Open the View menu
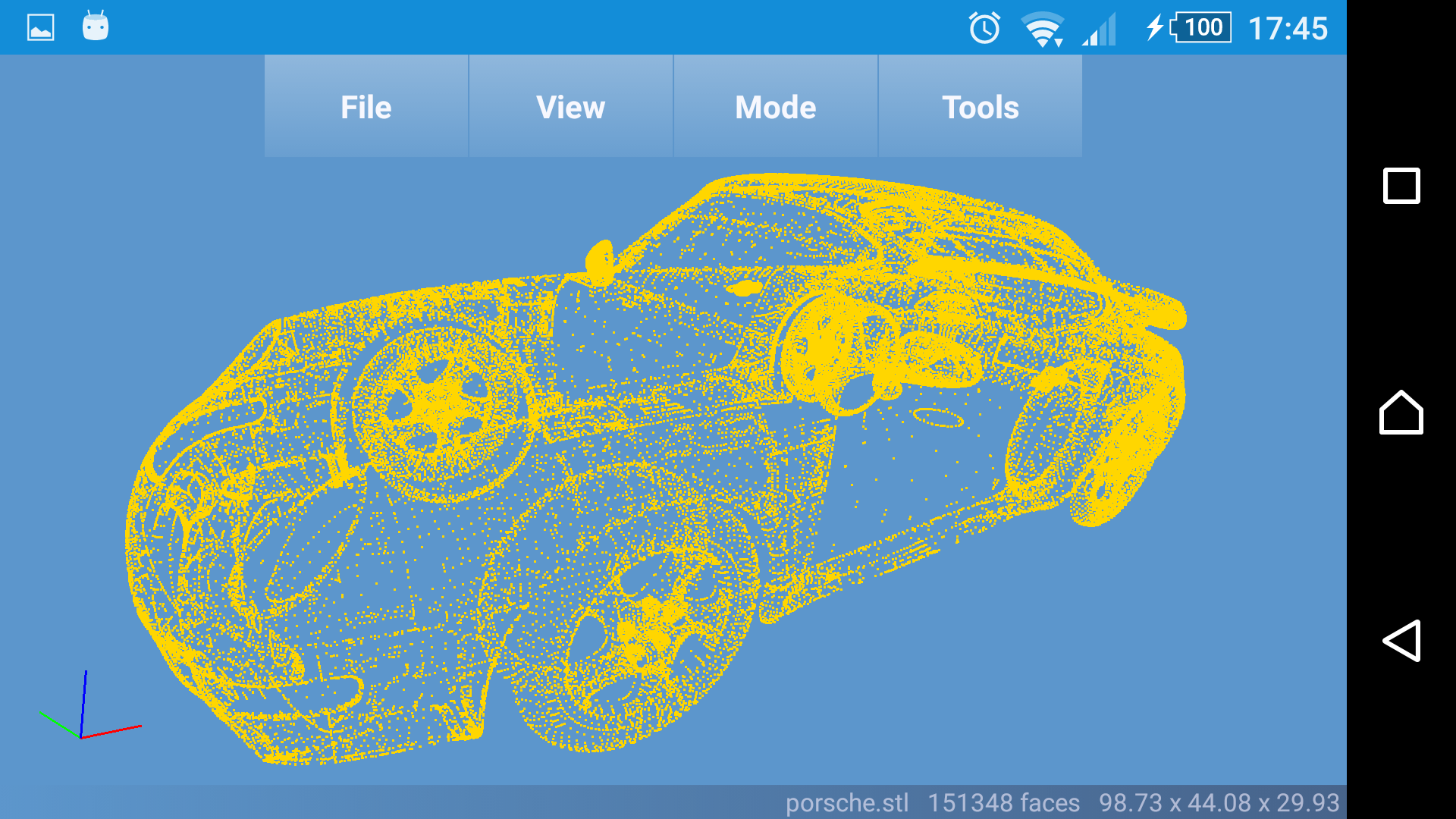The height and width of the screenshot is (819, 1456). click(570, 107)
